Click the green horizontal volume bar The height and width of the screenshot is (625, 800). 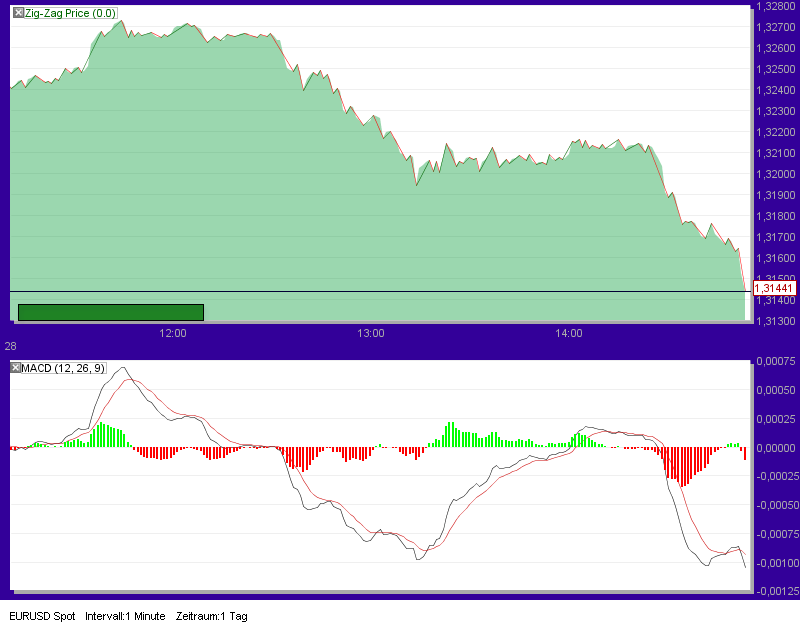[108, 311]
